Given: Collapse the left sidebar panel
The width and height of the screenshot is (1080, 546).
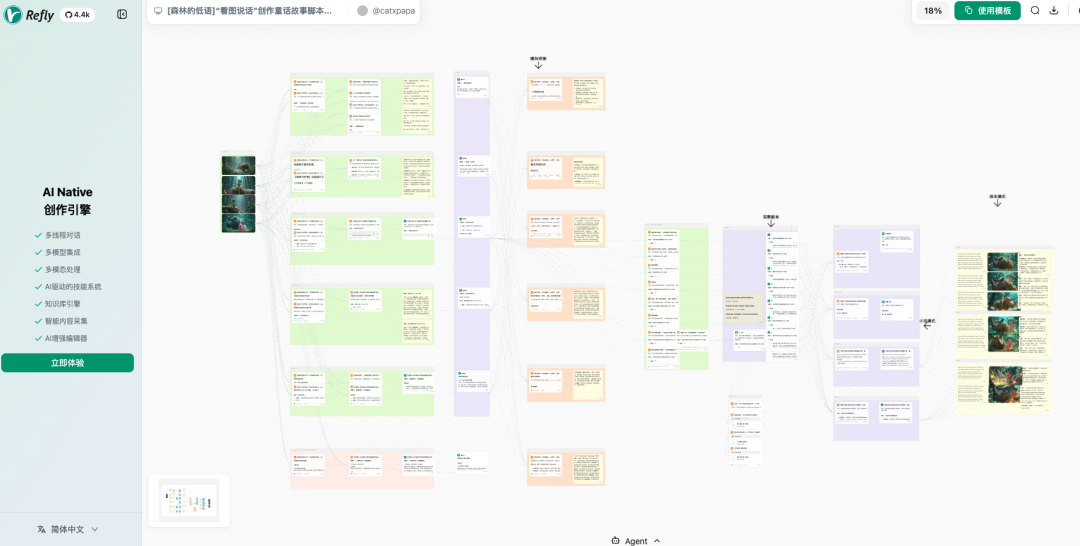Looking at the screenshot, I should click(122, 14).
